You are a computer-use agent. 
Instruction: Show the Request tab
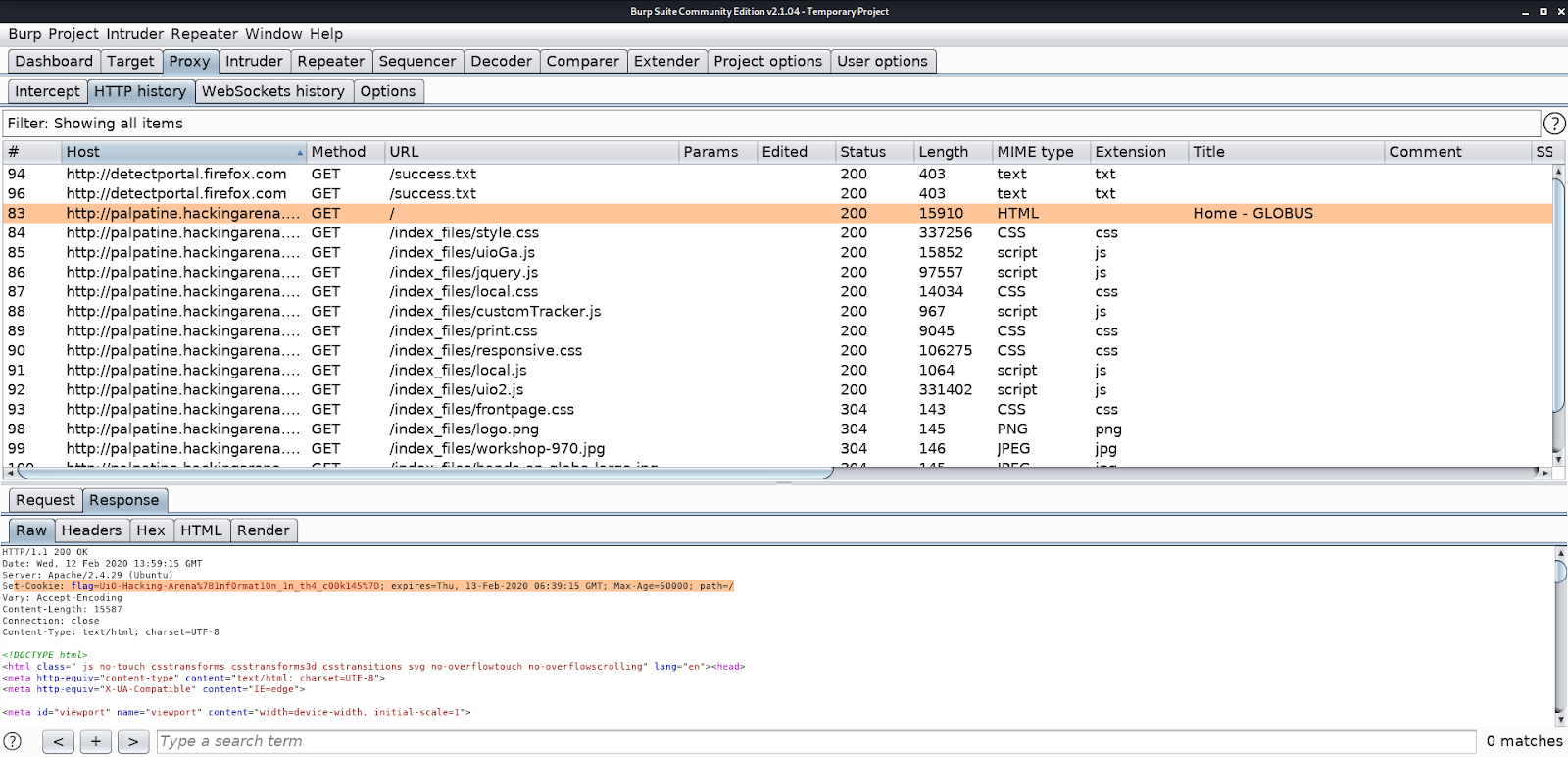click(45, 500)
